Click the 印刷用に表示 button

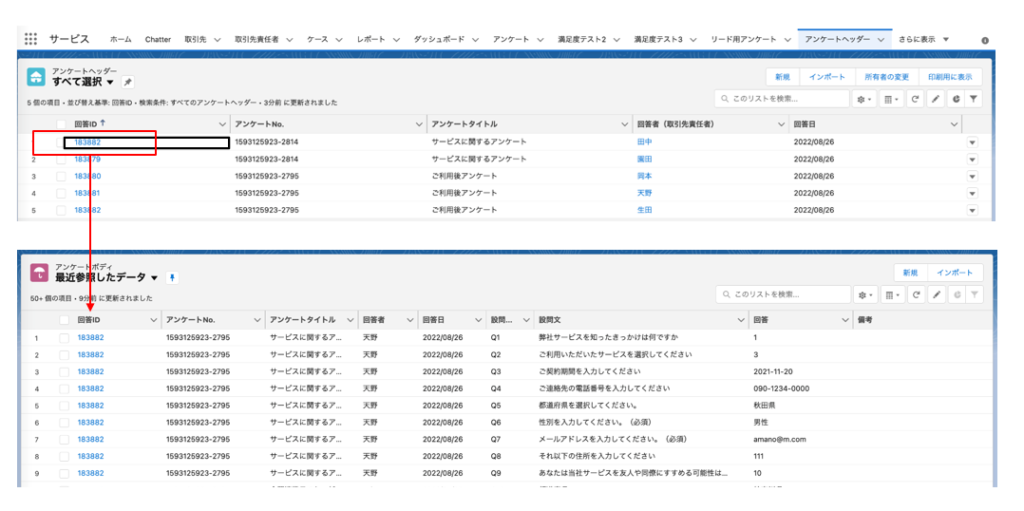(950, 77)
